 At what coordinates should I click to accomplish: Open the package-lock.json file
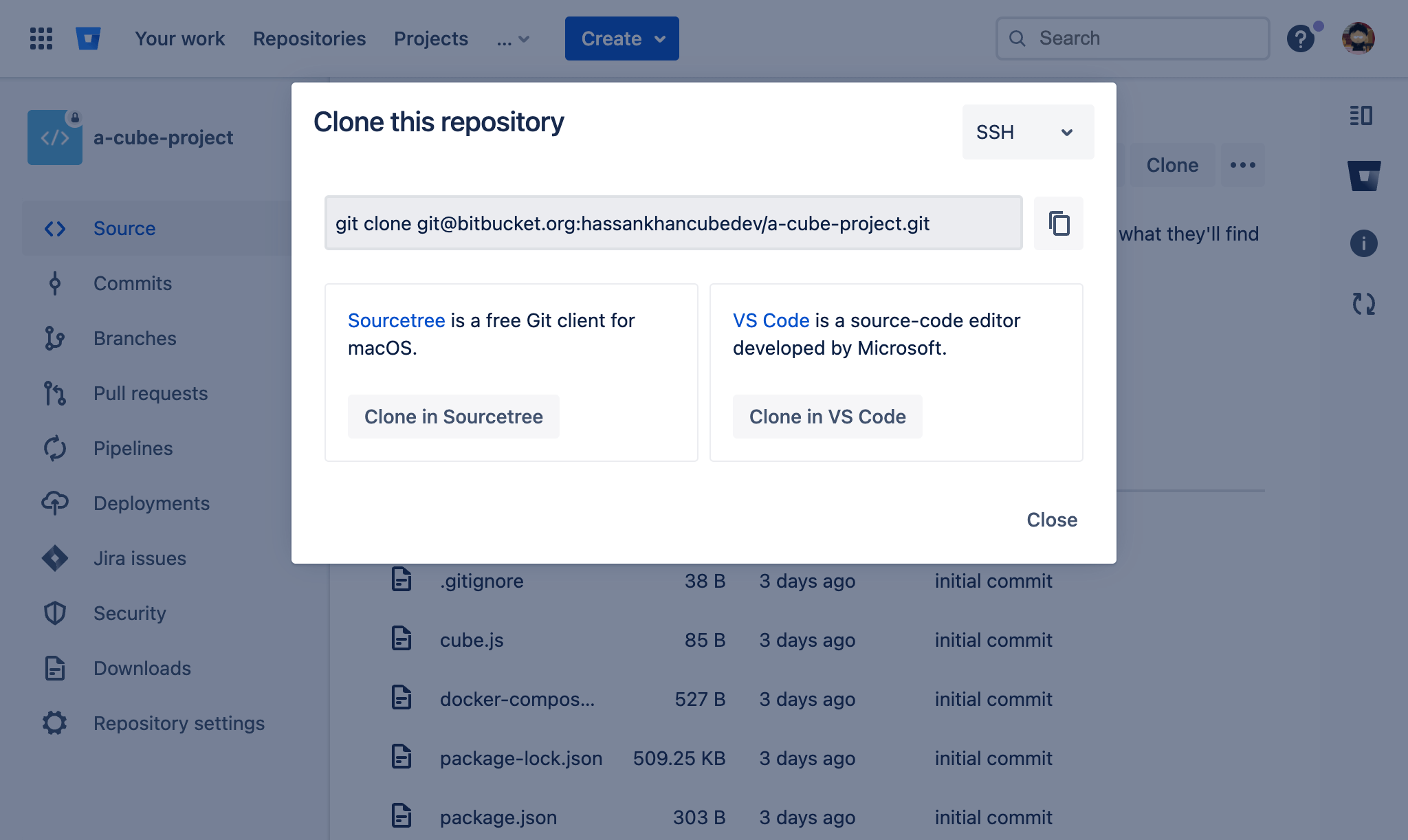pos(521,758)
